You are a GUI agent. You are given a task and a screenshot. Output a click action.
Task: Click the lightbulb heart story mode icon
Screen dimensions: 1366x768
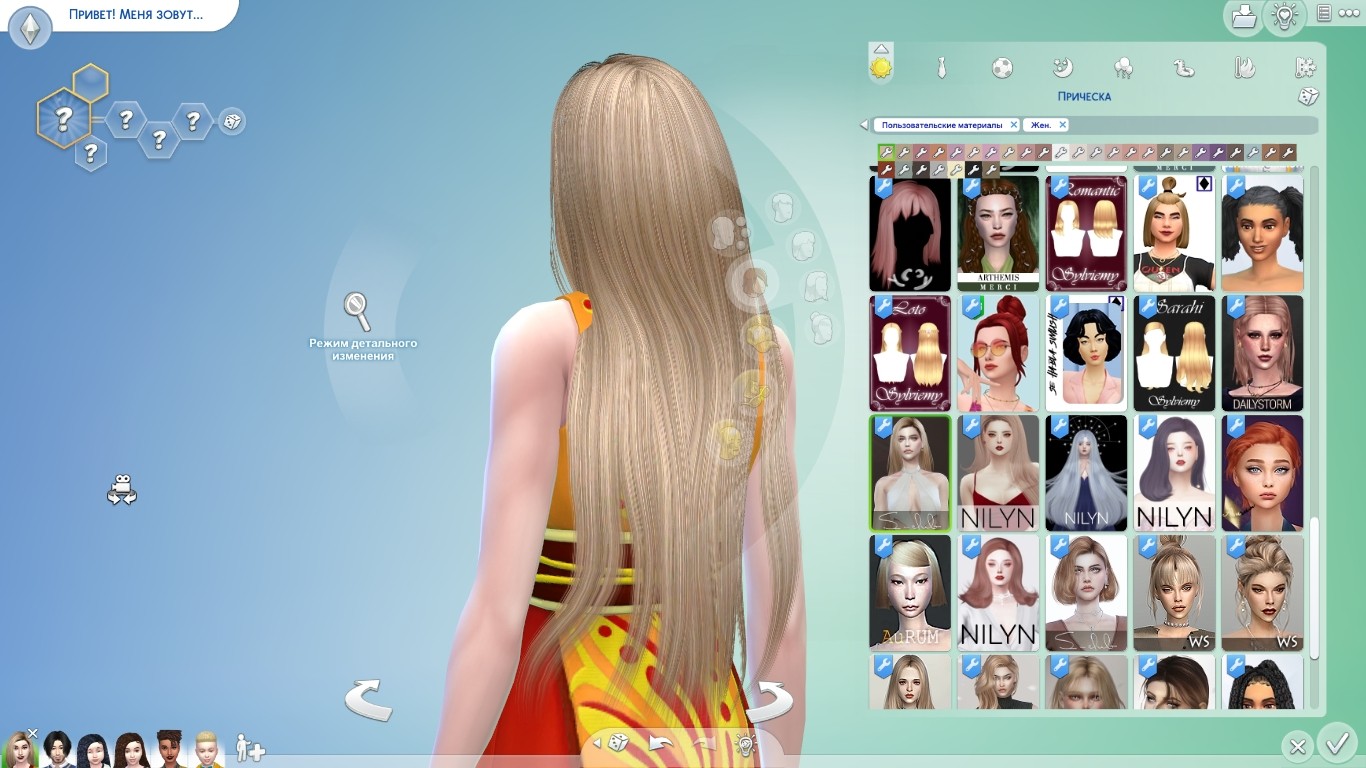tap(1284, 16)
